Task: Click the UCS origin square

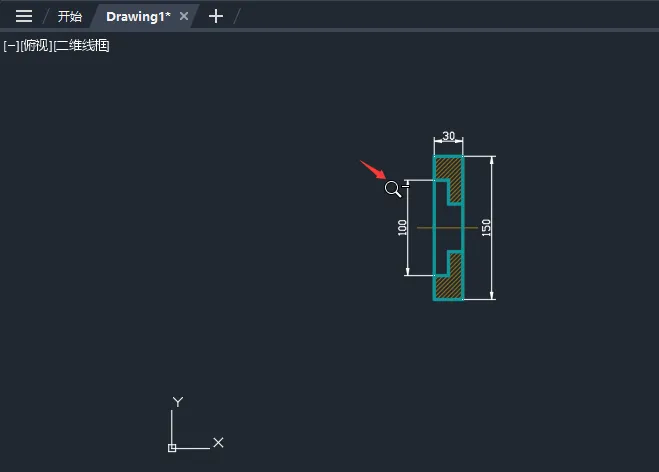Action: point(172,448)
